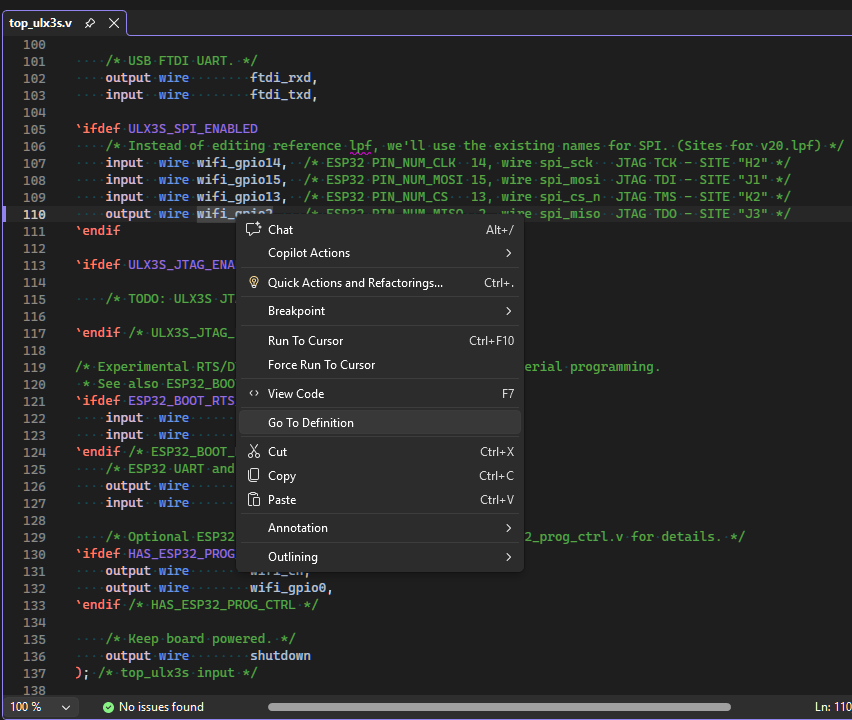Open Quick Actions and Refactorings
The height and width of the screenshot is (720, 852).
[x=380, y=283]
